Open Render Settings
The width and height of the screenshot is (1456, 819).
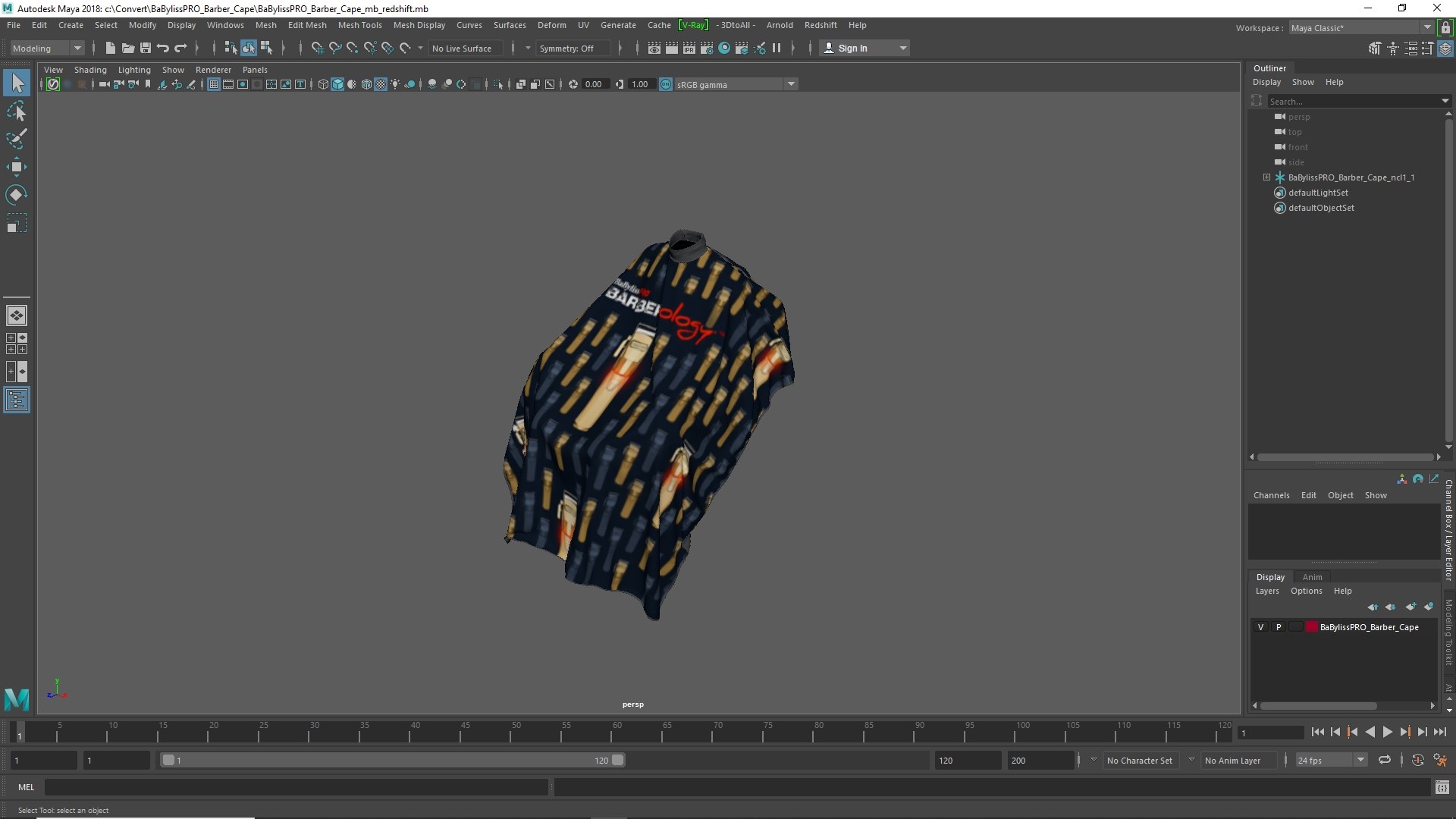point(707,48)
